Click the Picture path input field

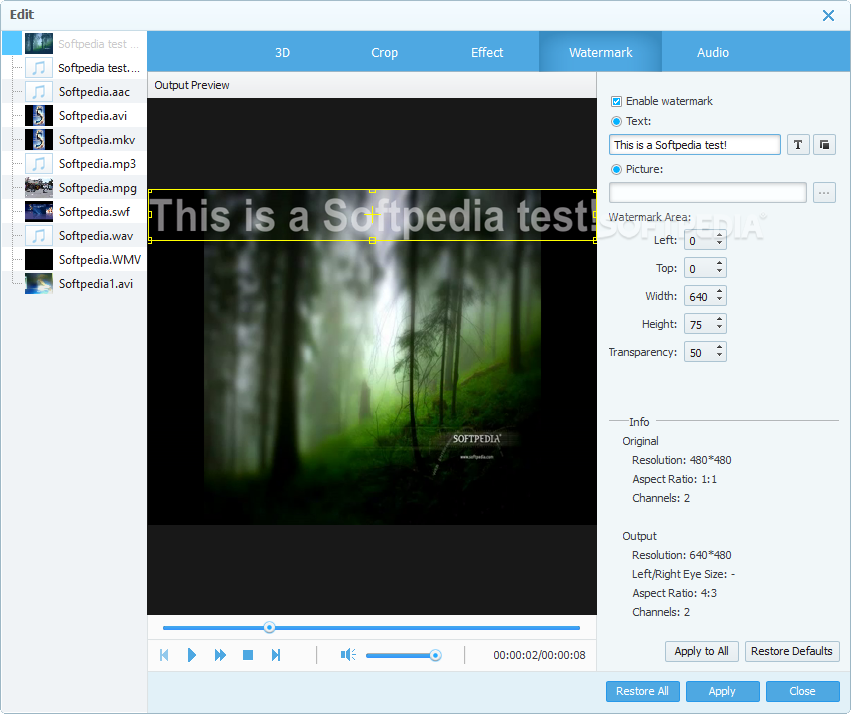click(708, 193)
